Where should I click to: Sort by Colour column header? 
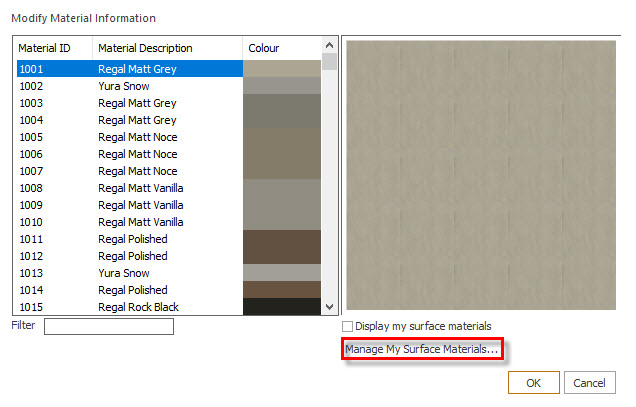coord(264,48)
